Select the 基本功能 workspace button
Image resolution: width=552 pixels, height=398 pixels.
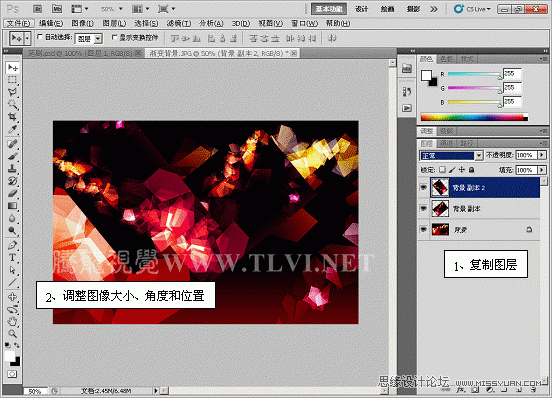329,9
